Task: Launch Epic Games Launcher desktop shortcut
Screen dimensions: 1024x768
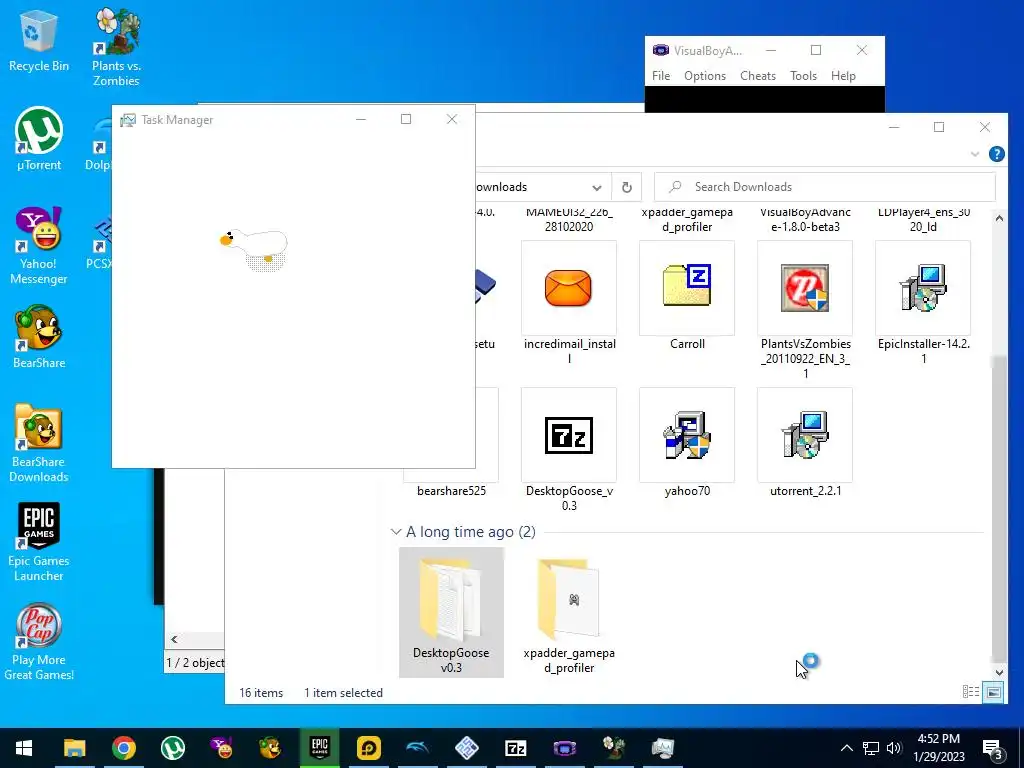Action: coord(39,542)
